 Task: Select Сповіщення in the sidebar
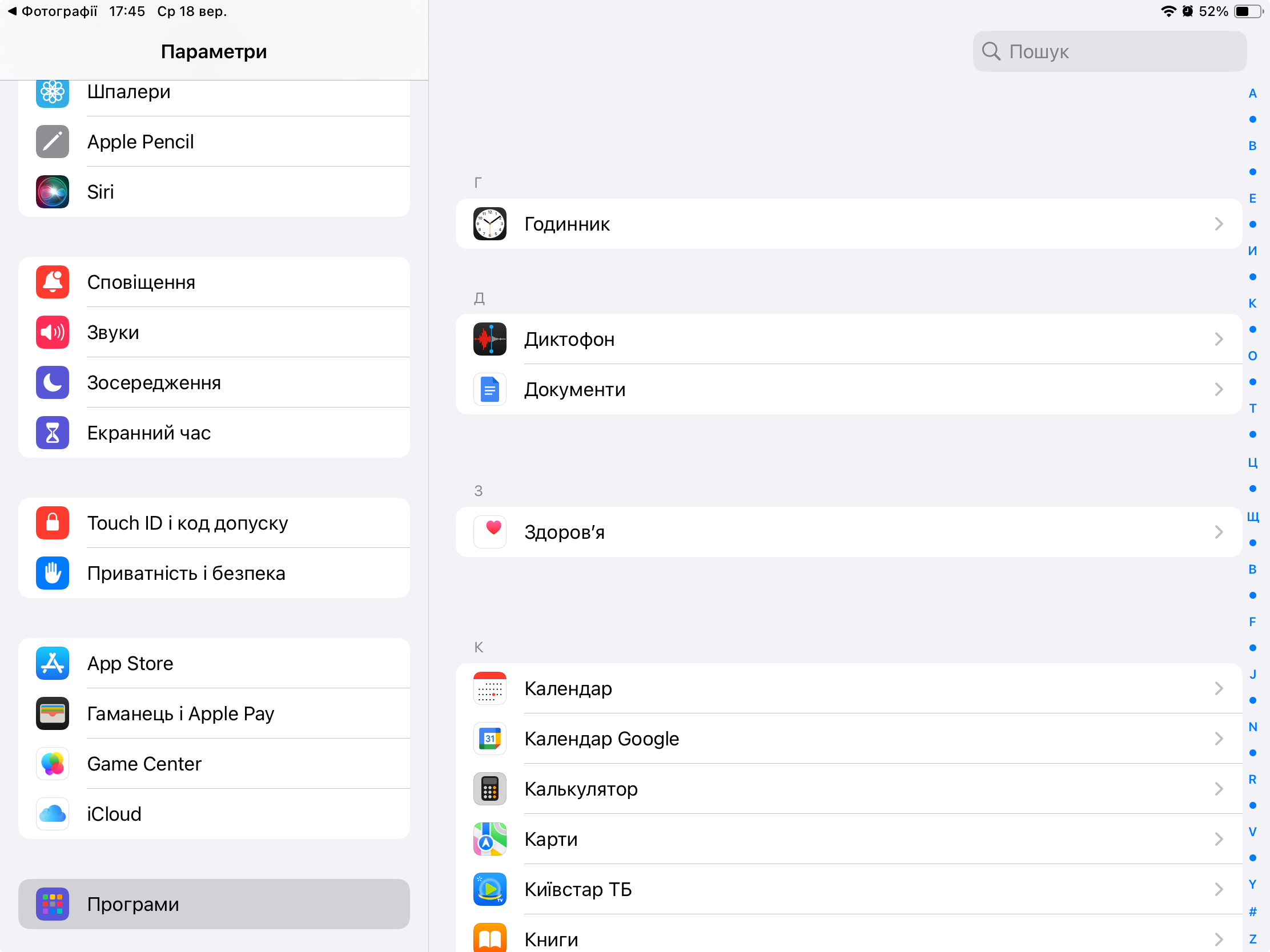(214, 283)
